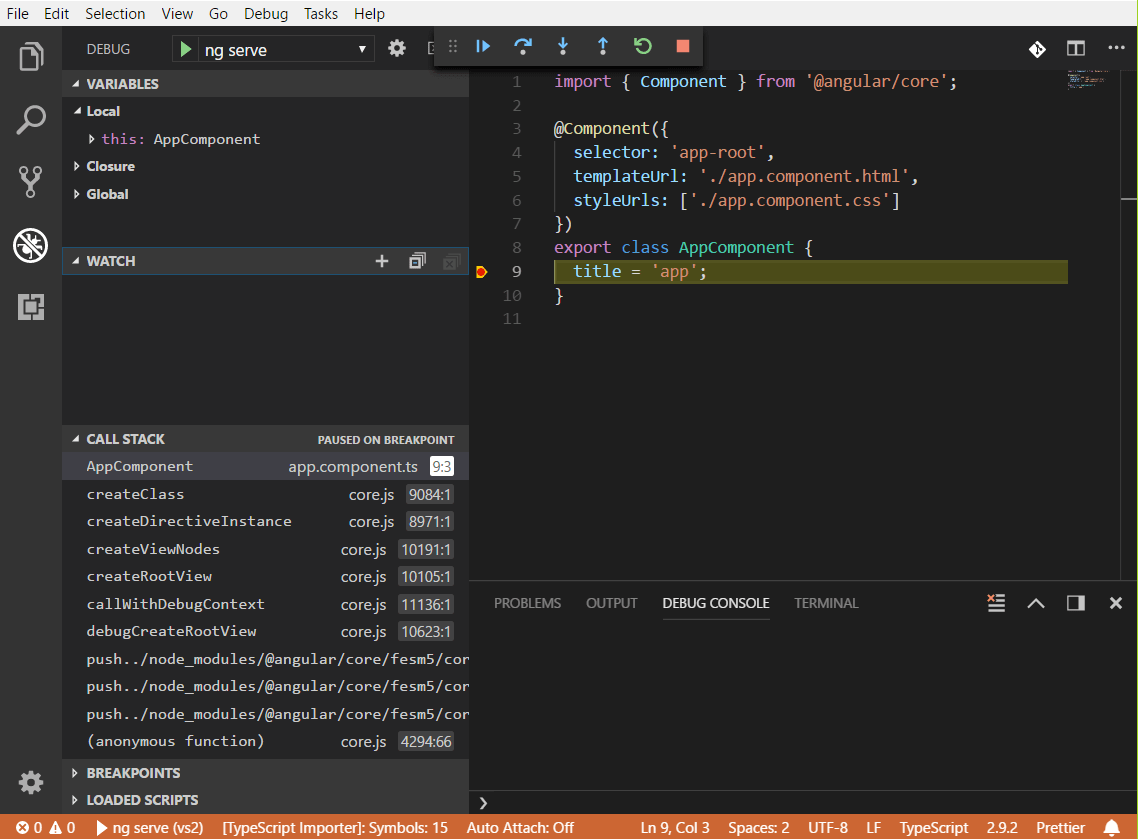
Task: Step into the function
Action: coord(563,46)
